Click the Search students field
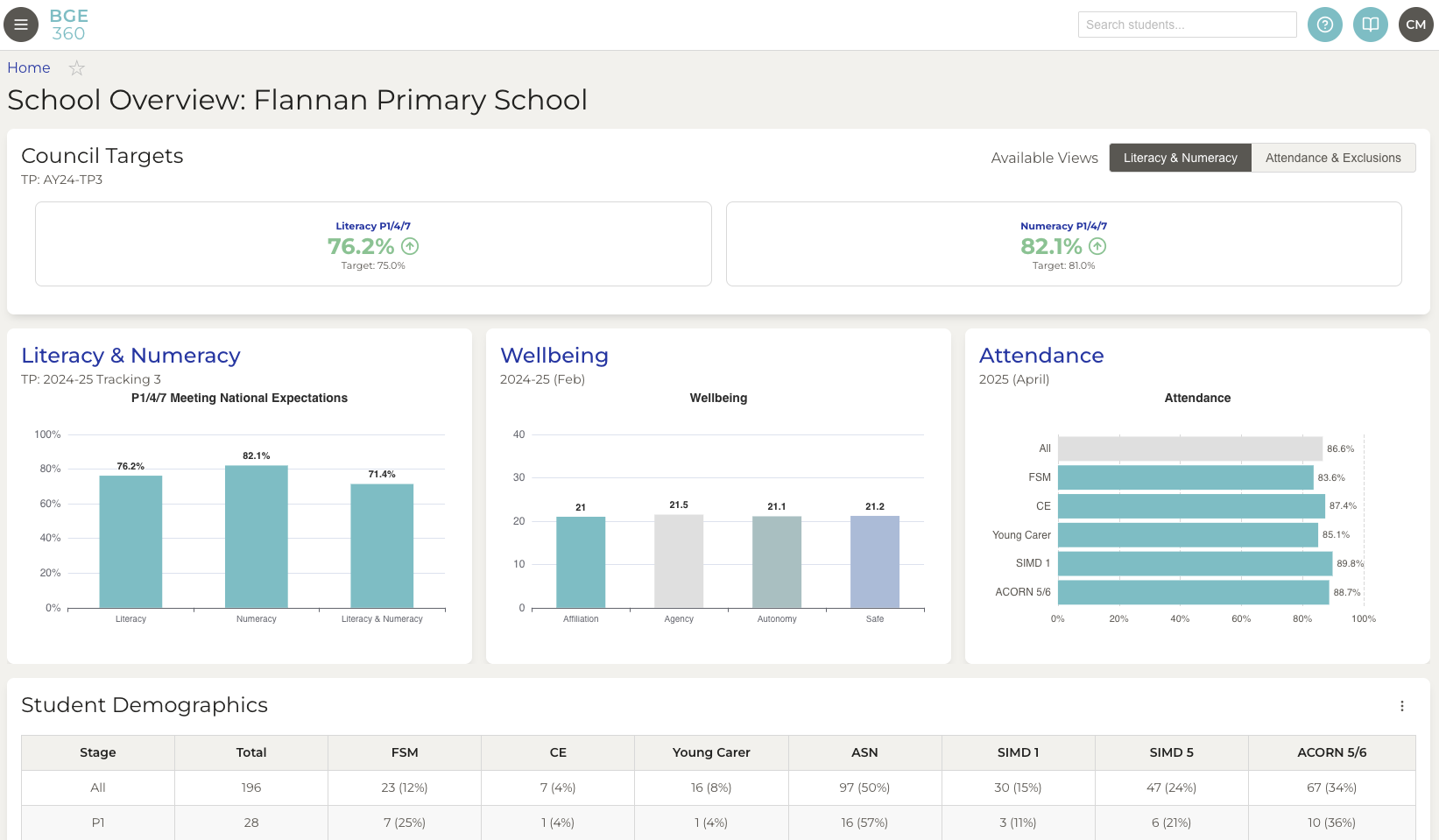This screenshot has width=1439, height=840. tap(1188, 25)
